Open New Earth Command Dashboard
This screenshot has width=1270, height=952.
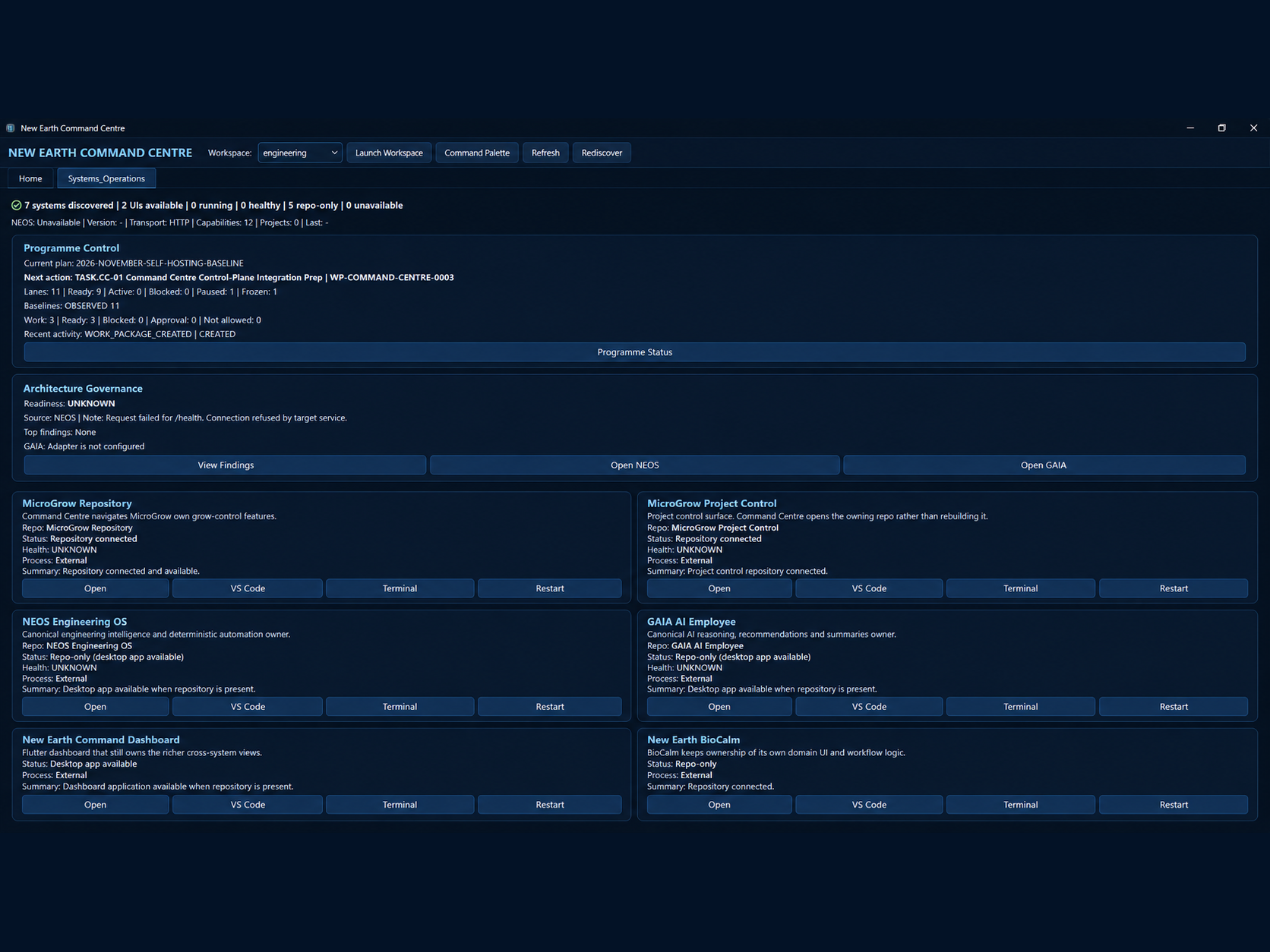(x=95, y=805)
